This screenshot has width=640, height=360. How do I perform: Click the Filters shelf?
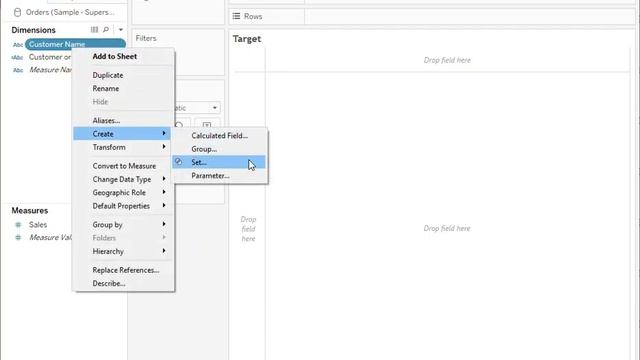click(x=178, y=52)
